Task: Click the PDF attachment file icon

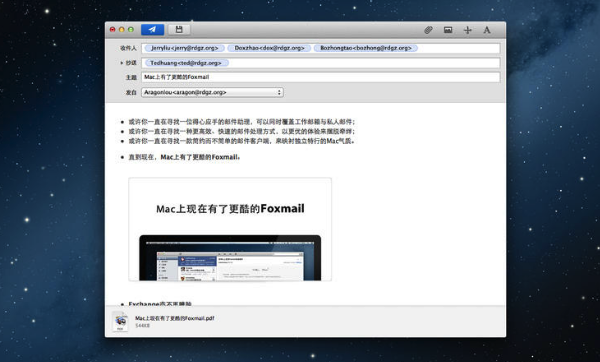Action: (x=120, y=321)
